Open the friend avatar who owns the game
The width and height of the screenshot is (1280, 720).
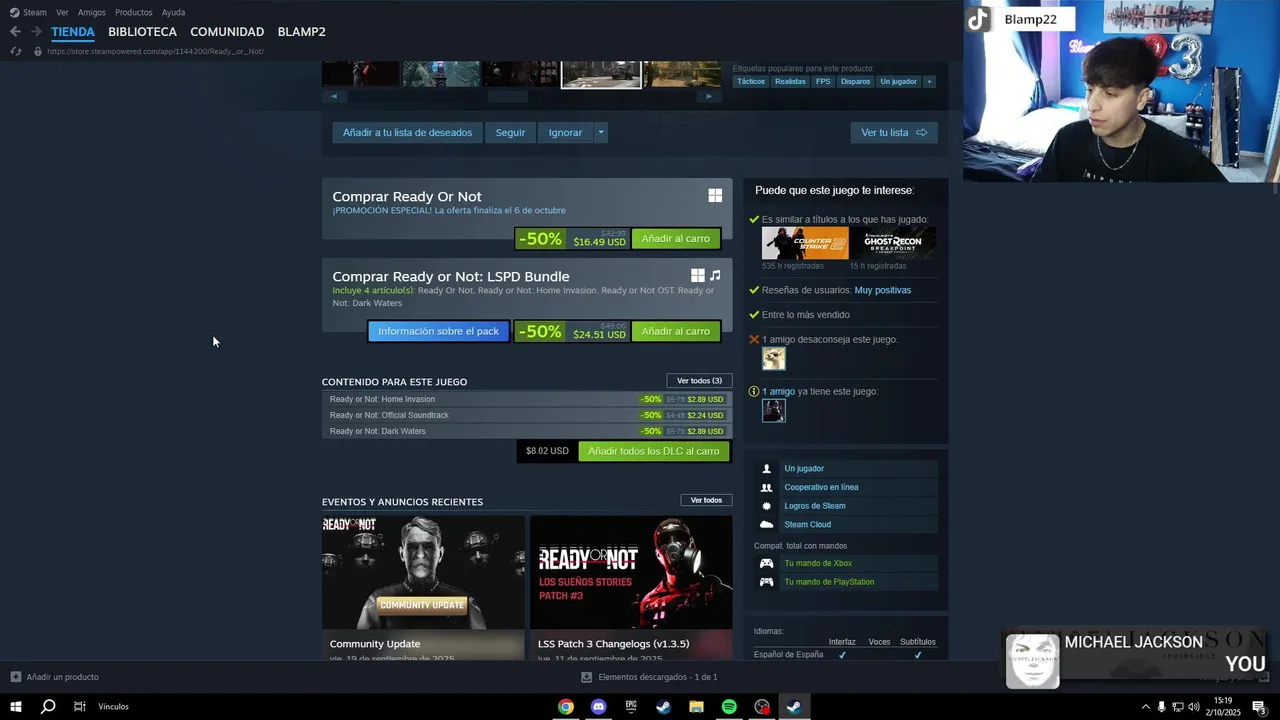[774, 410]
